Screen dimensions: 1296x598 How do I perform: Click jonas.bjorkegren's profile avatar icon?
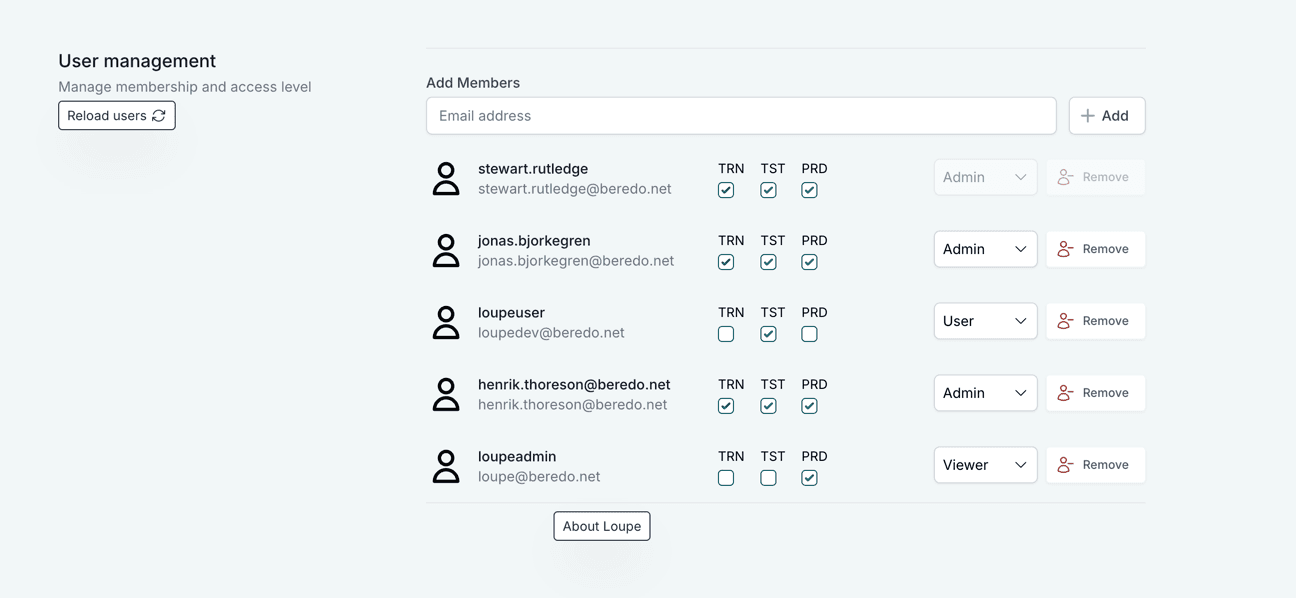pos(446,251)
